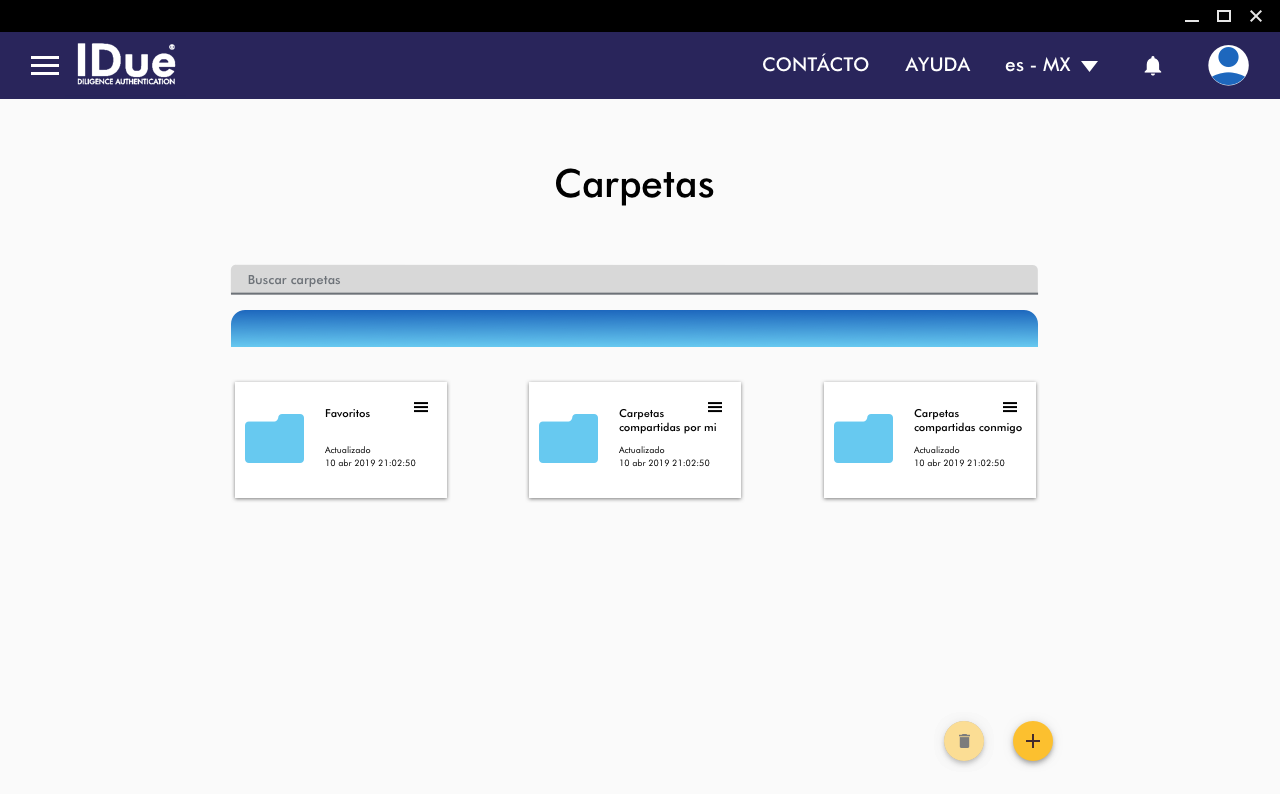
Task: Open options menu on Favoritos card
Action: pyautogui.click(x=421, y=407)
